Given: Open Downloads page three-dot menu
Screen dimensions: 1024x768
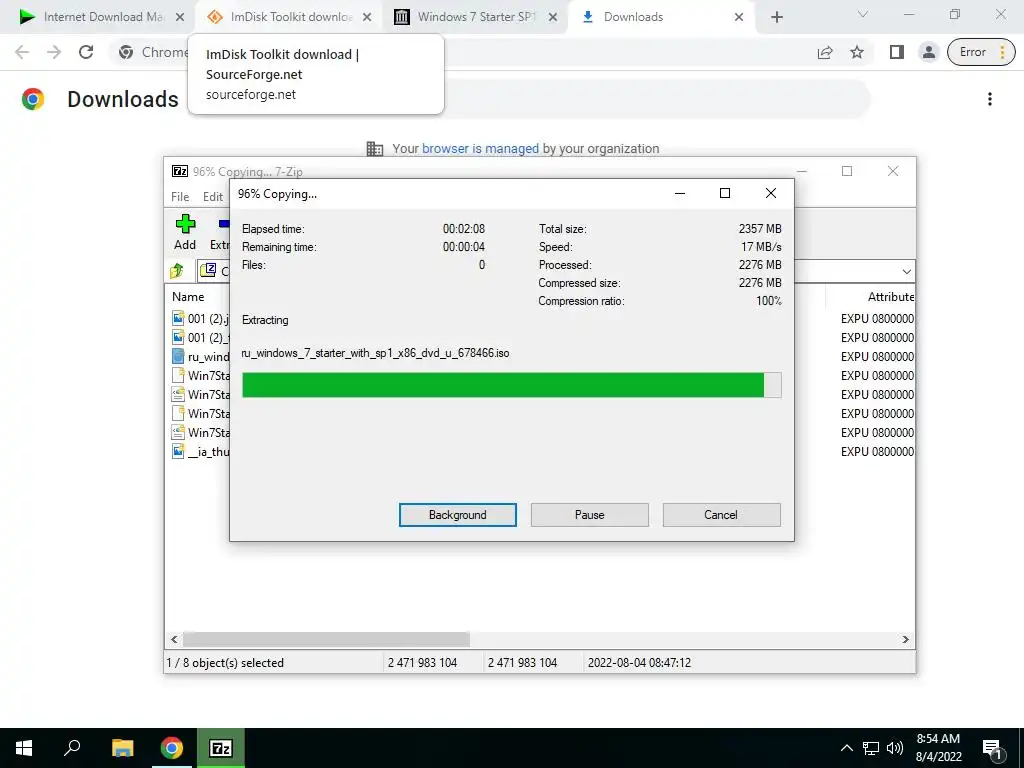Looking at the screenshot, I should coord(990,99).
